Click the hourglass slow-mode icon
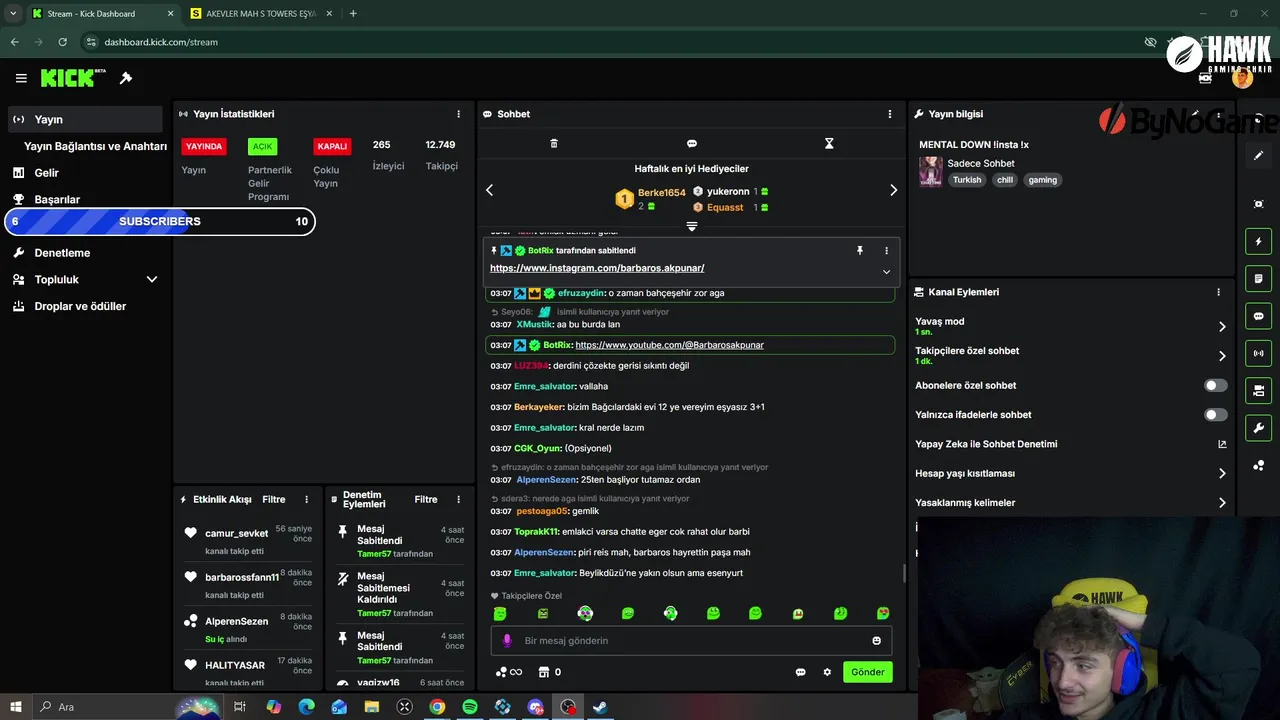The height and width of the screenshot is (720, 1280). (829, 143)
